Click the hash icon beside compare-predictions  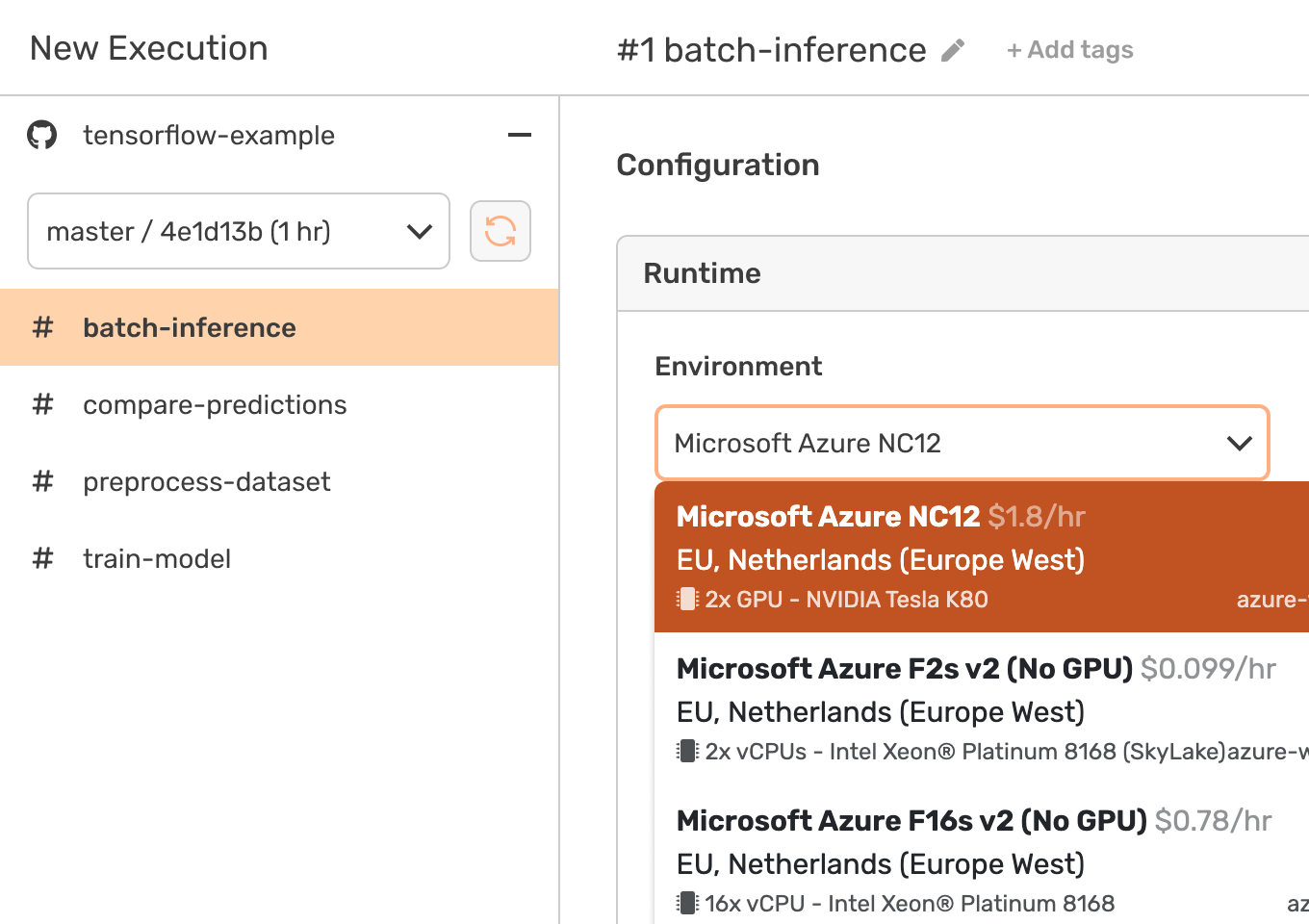point(42,404)
